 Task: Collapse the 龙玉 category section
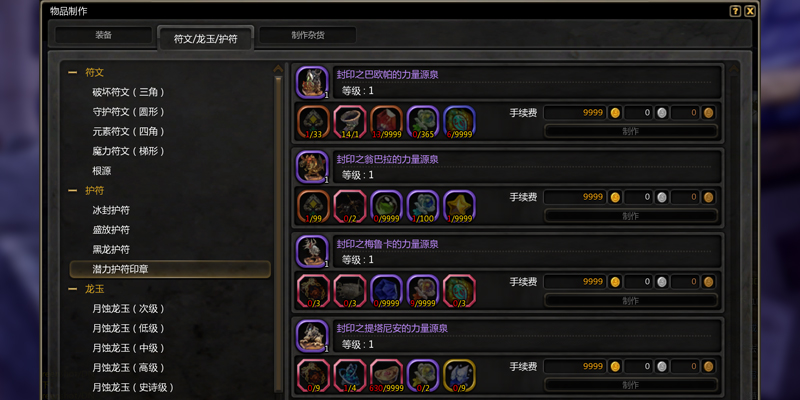pos(73,289)
